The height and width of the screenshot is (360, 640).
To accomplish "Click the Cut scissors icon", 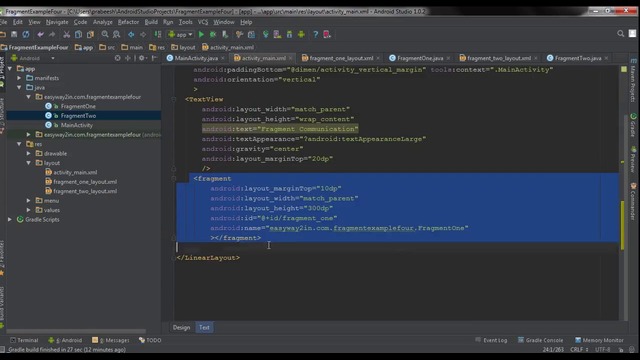I will [67, 35].
